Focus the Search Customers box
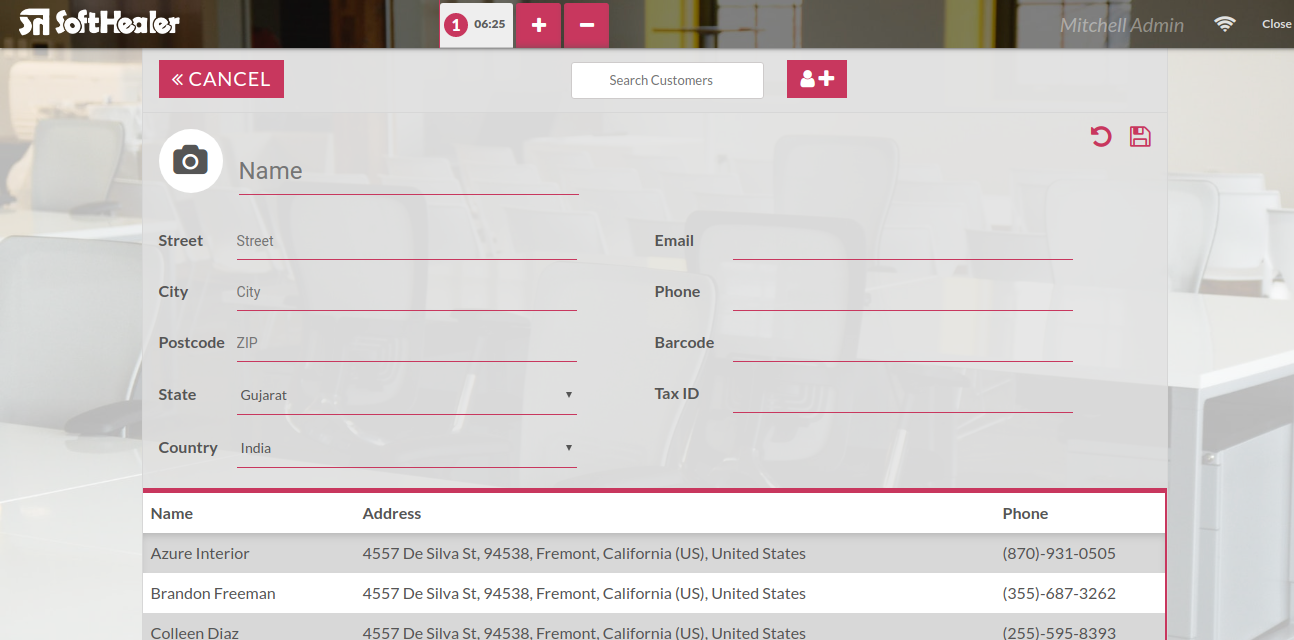 click(667, 80)
